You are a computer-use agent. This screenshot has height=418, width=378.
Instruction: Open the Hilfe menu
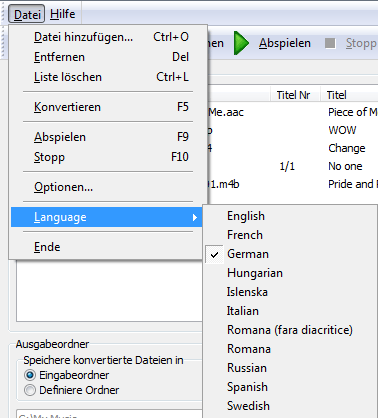pos(63,14)
